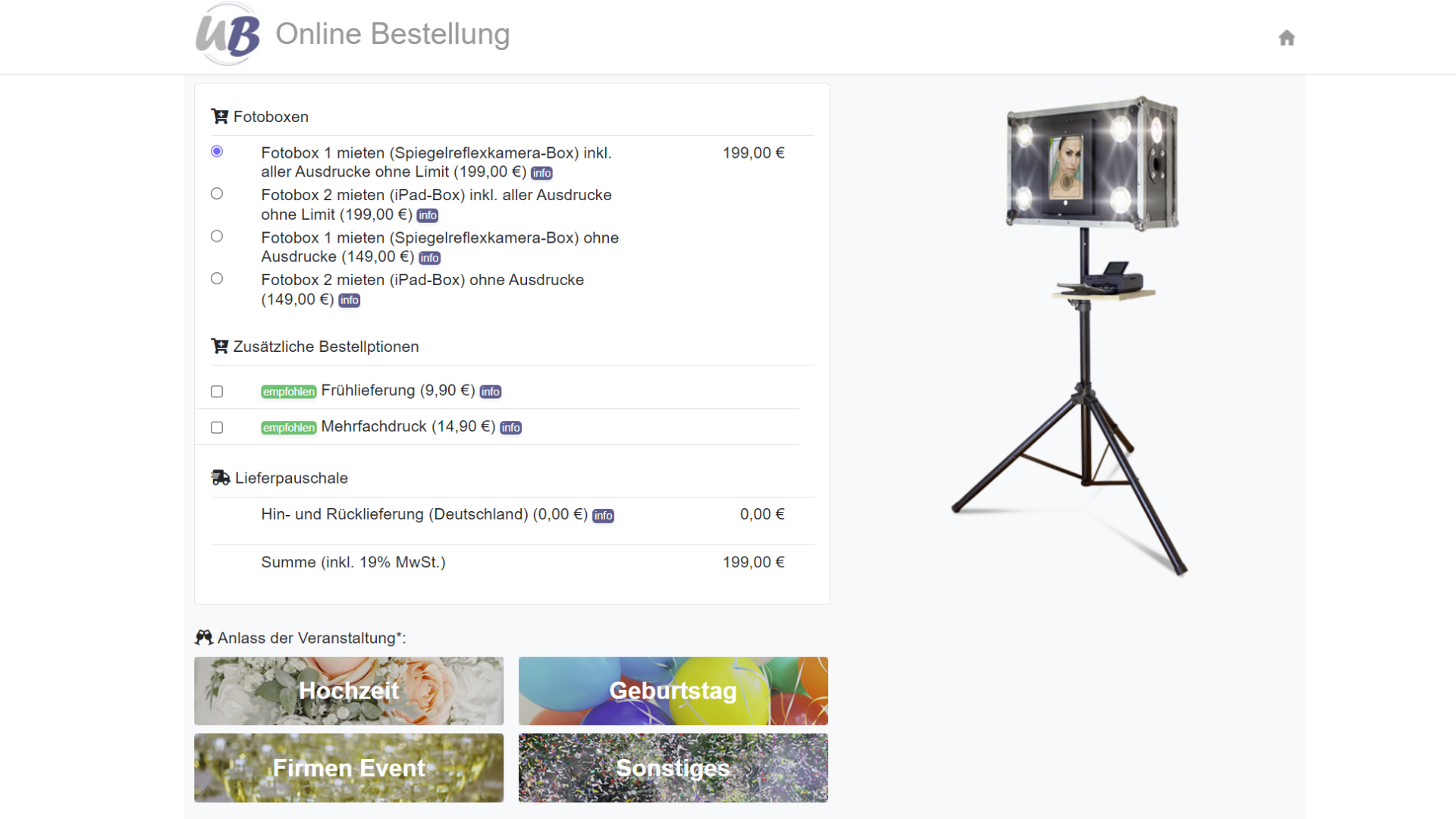Viewport: 1456px width, 819px height.
Task: Choose Hochzeit as event occasion
Action: pos(349,691)
